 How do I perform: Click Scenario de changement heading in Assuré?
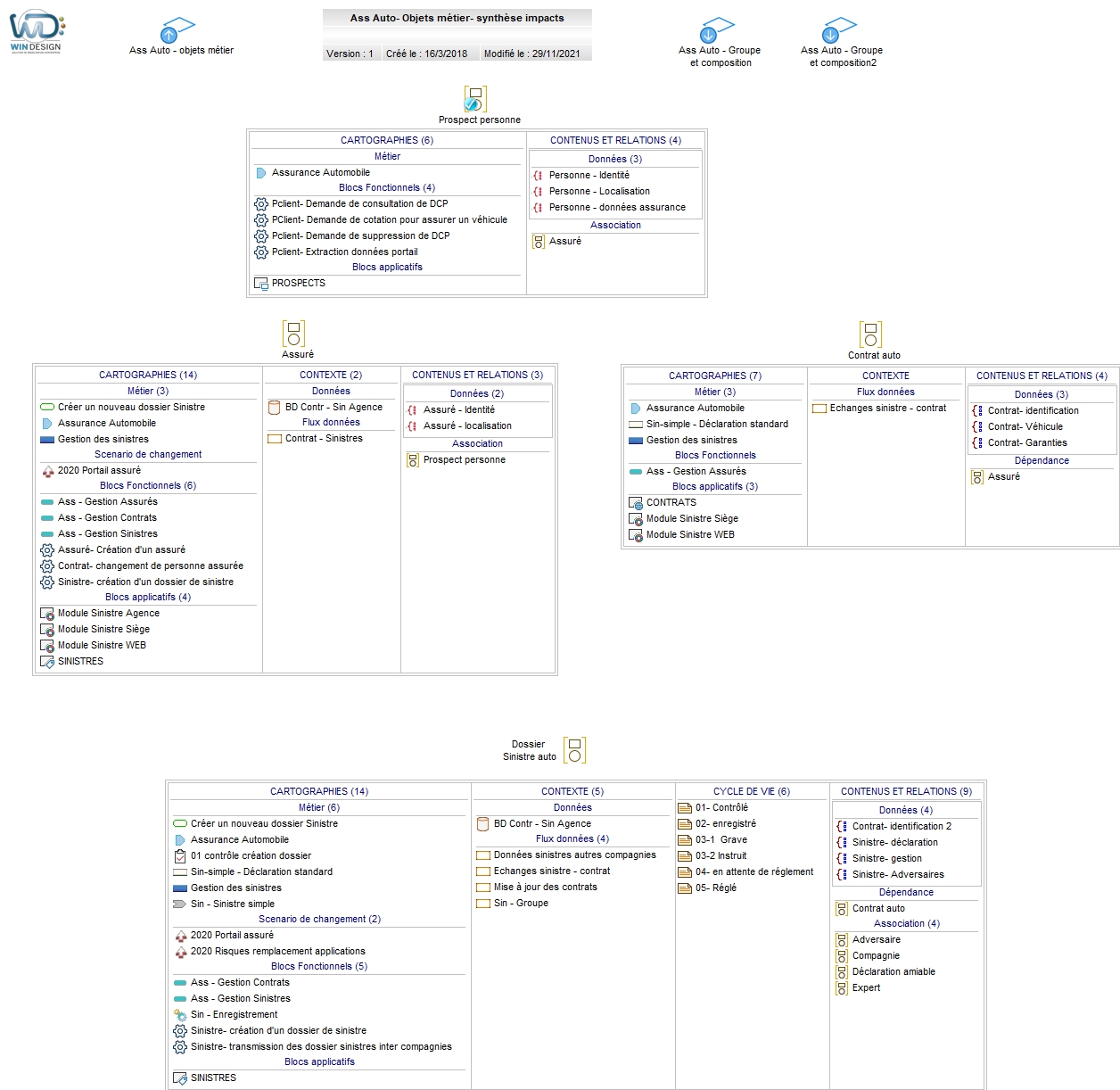tap(148, 455)
